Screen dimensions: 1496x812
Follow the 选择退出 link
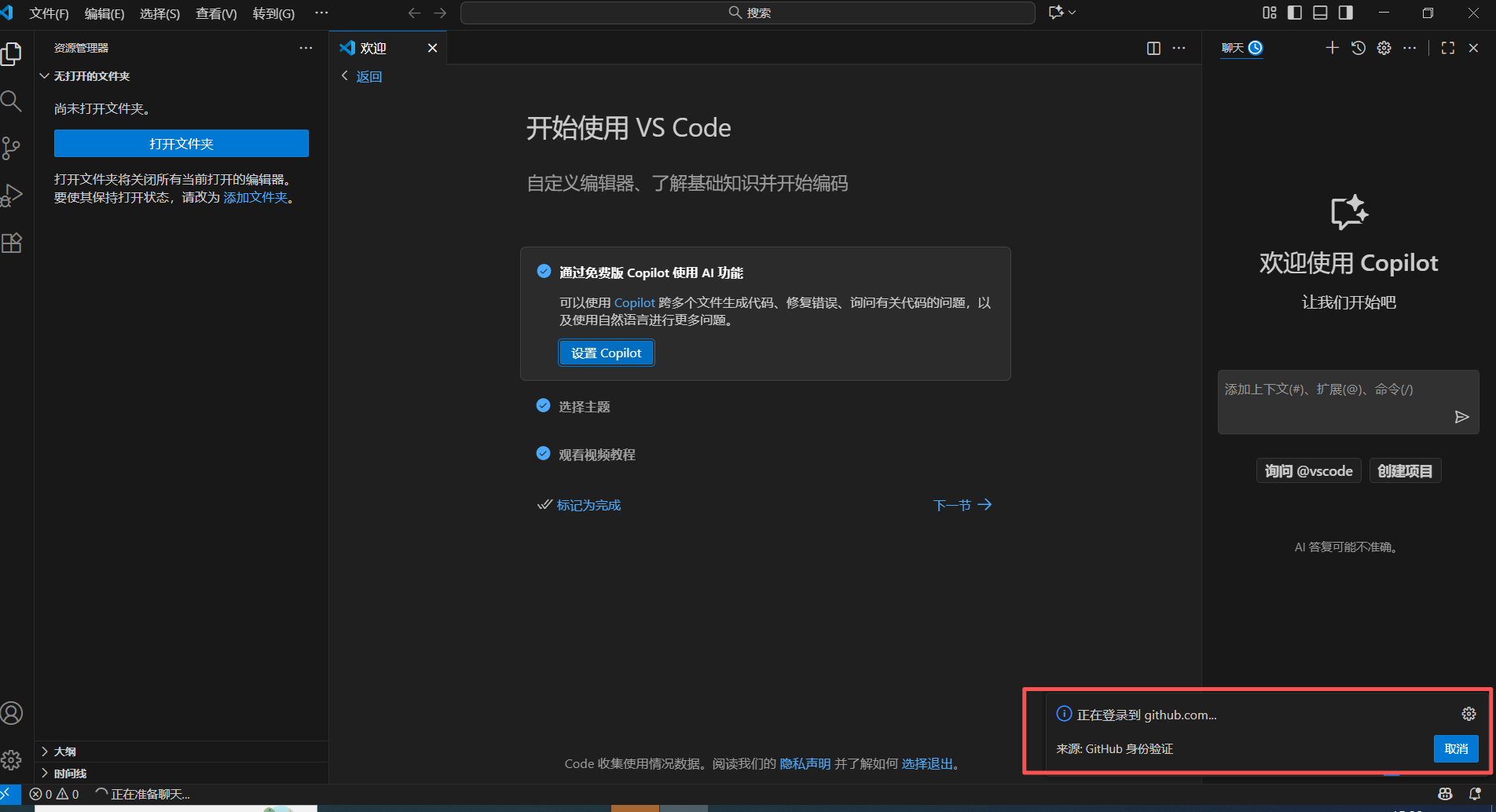[x=926, y=763]
